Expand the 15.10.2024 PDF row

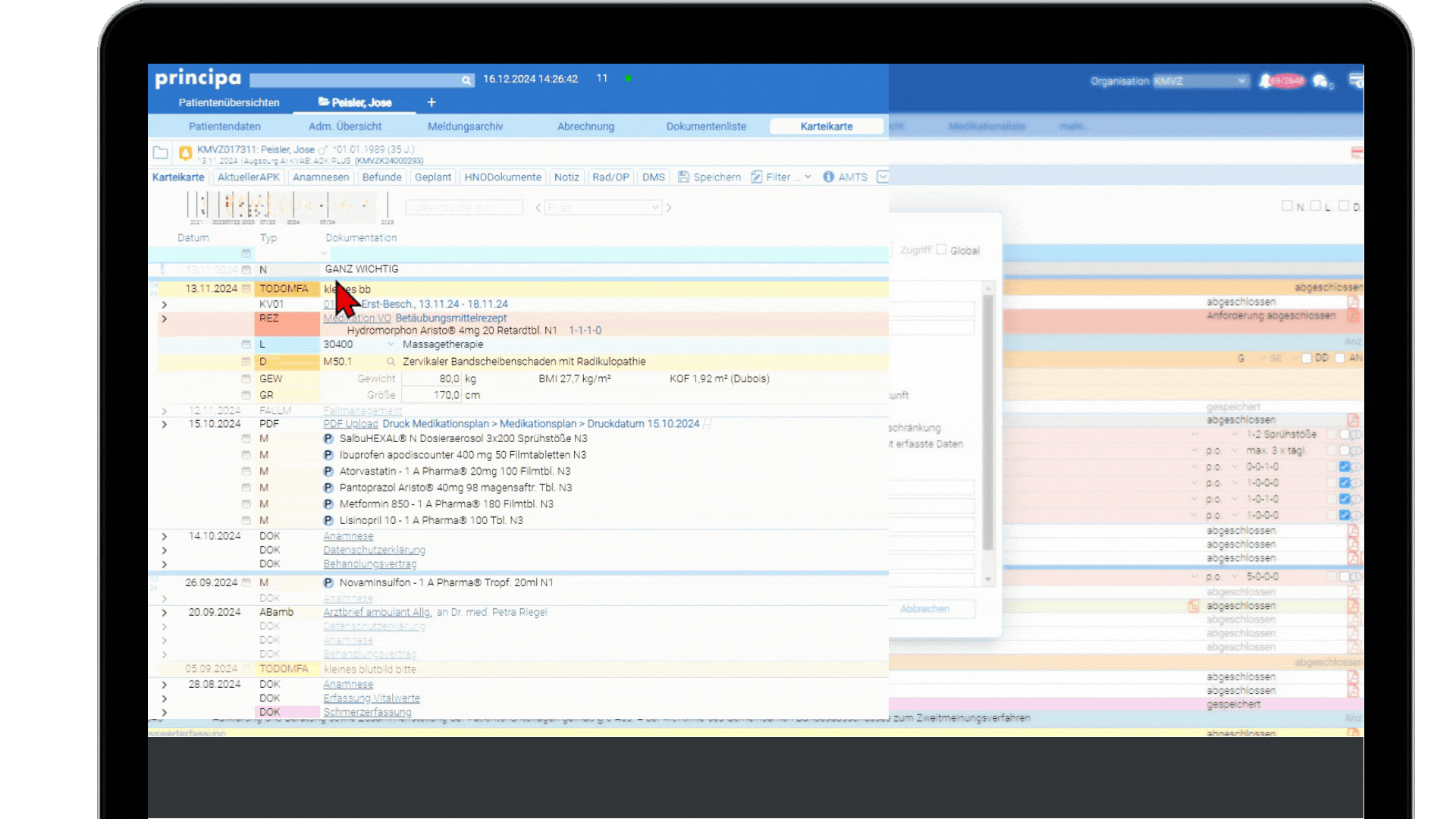(x=165, y=425)
